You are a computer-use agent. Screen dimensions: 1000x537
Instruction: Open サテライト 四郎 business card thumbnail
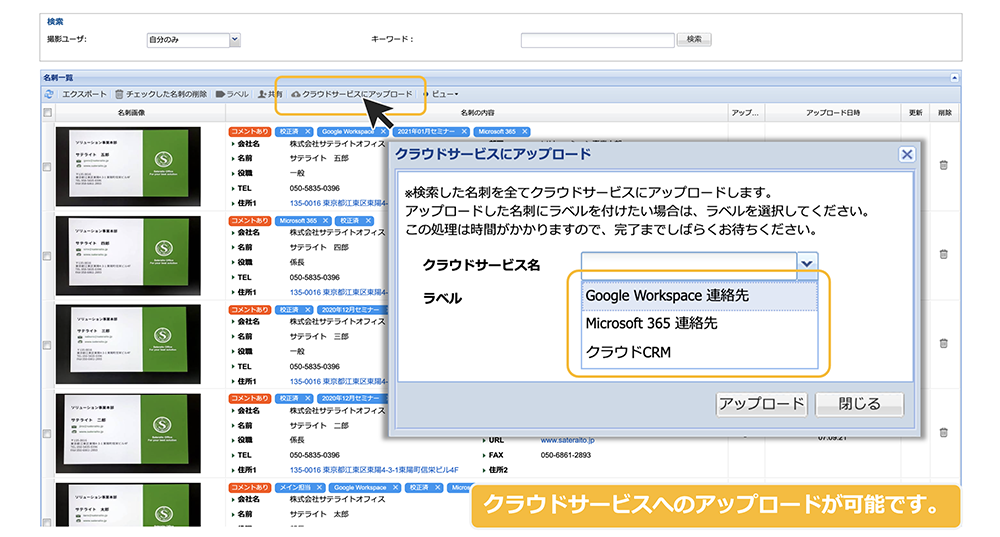[128, 255]
